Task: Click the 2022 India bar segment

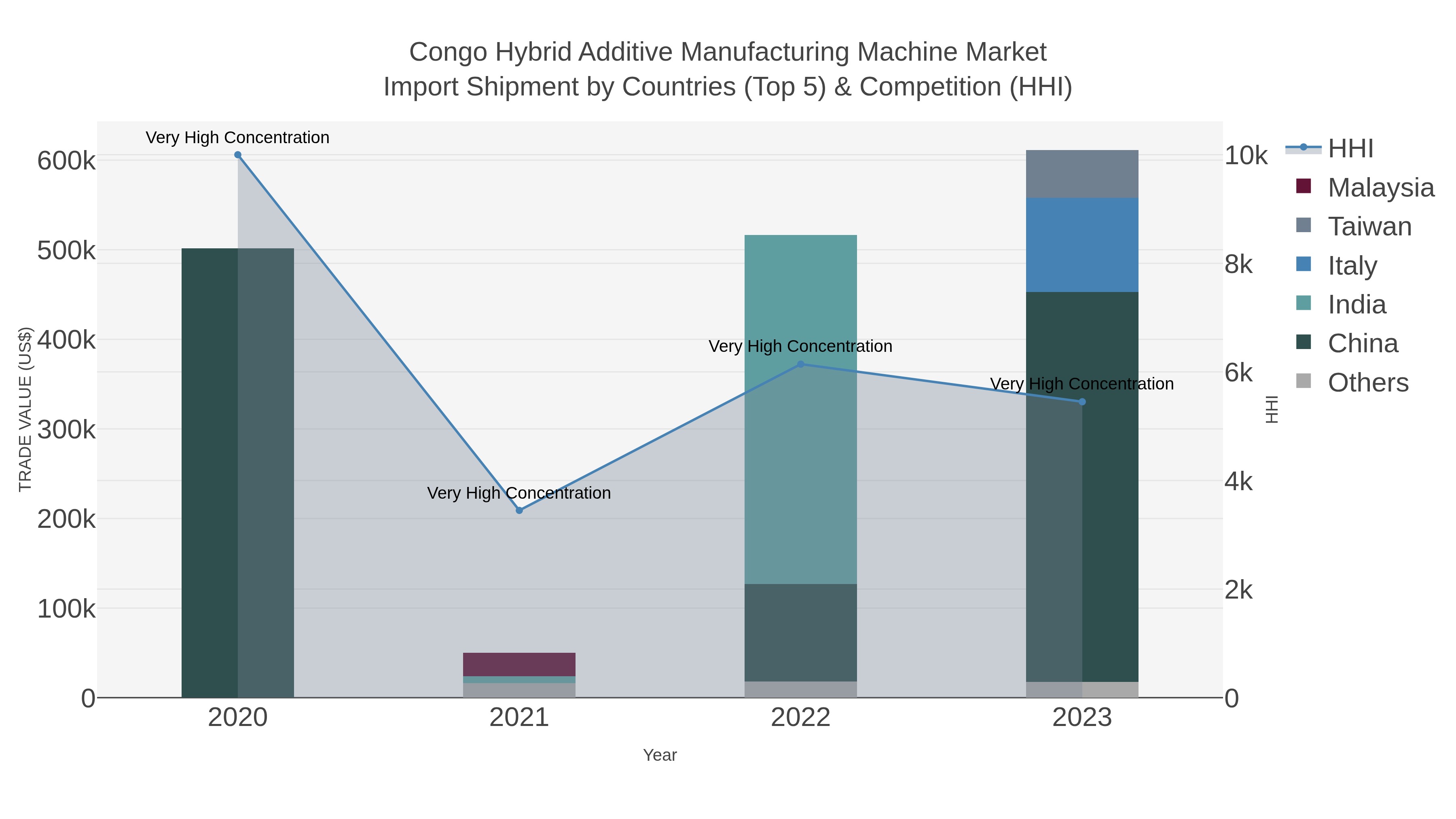Action: [800, 410]
